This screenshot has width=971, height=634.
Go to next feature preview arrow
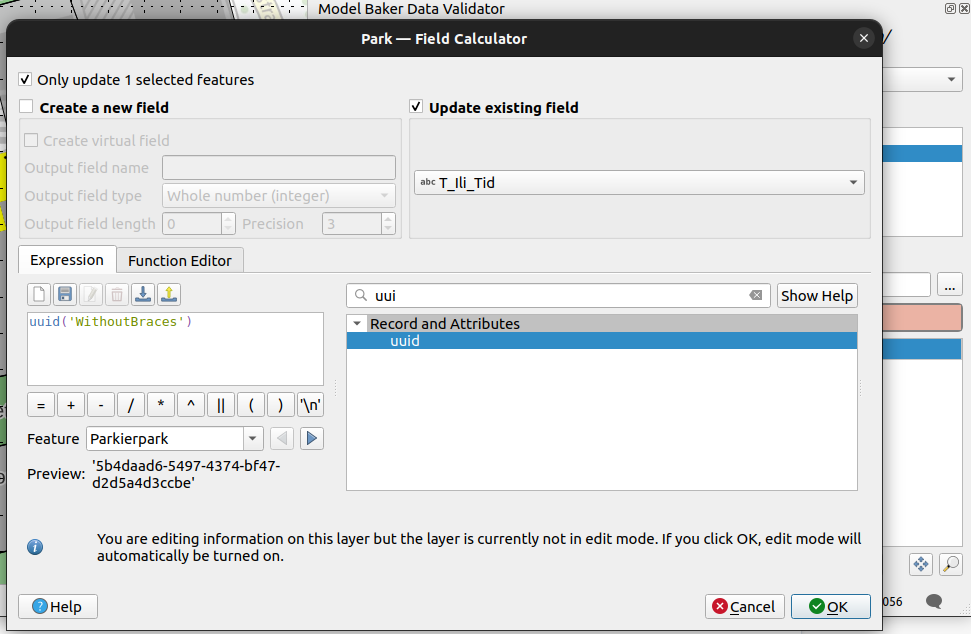[312, 438]
